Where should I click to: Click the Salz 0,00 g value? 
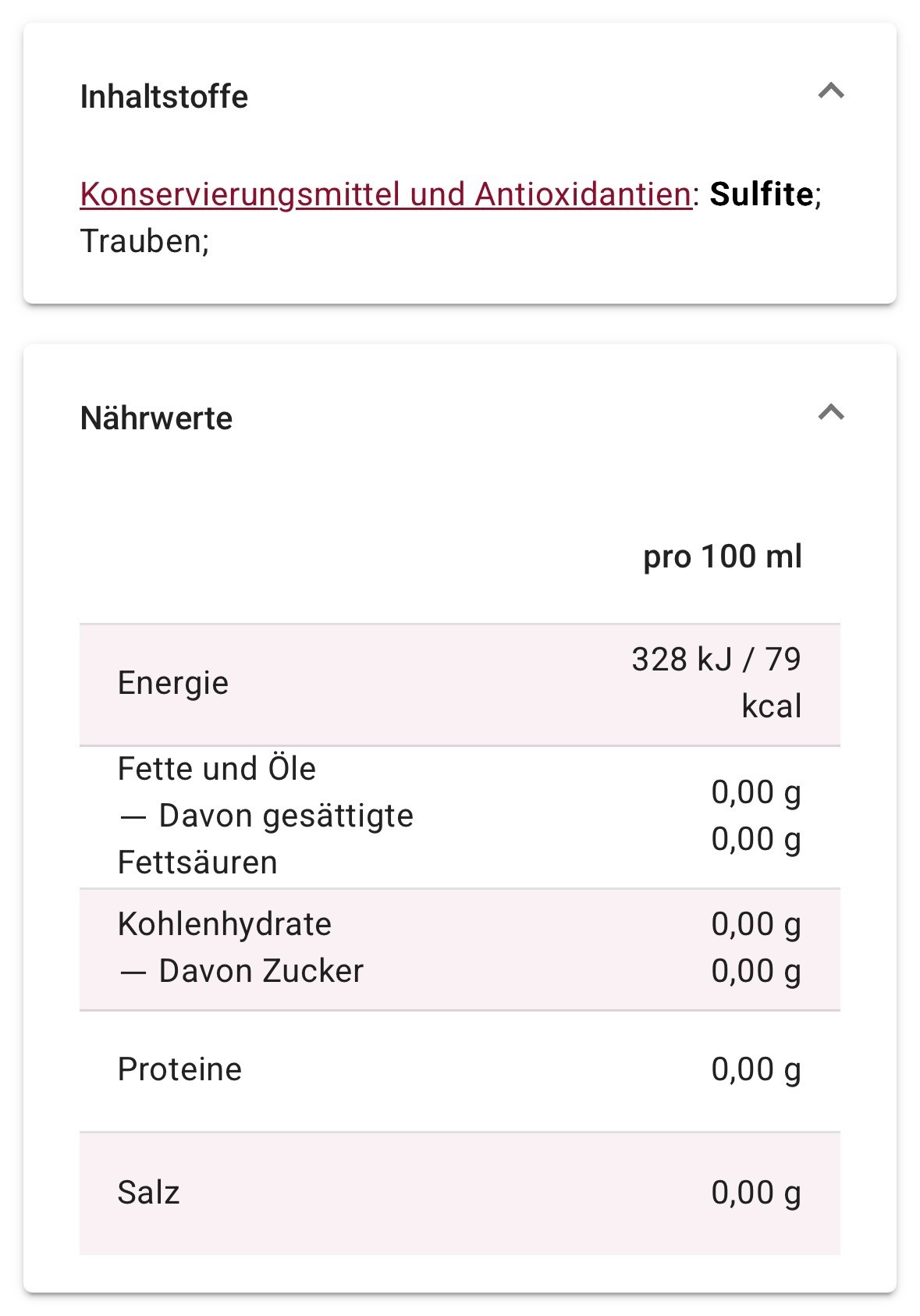point(756,1193)
